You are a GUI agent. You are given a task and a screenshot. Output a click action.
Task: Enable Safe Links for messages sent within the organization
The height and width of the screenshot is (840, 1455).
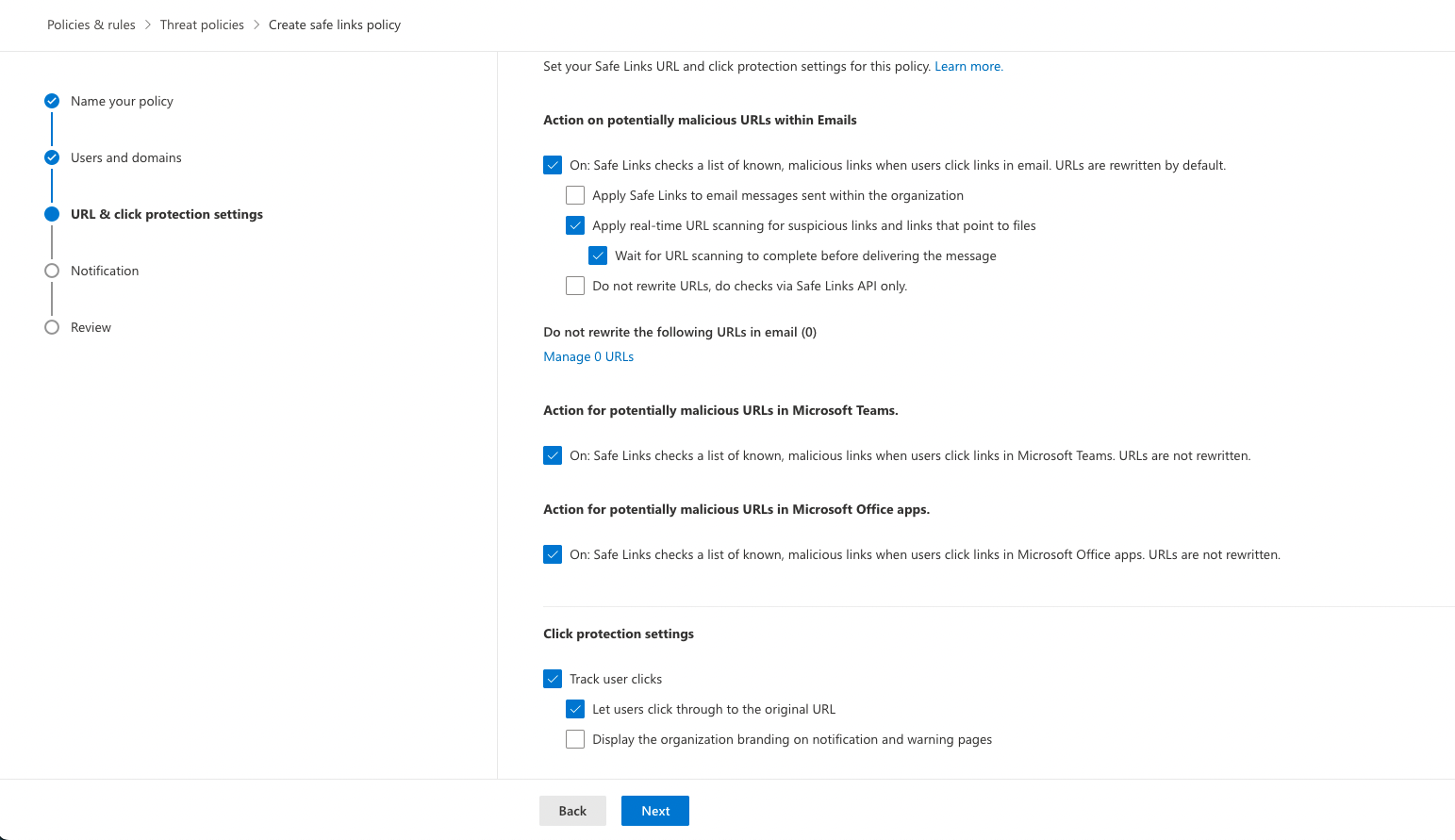coord(575,195)
